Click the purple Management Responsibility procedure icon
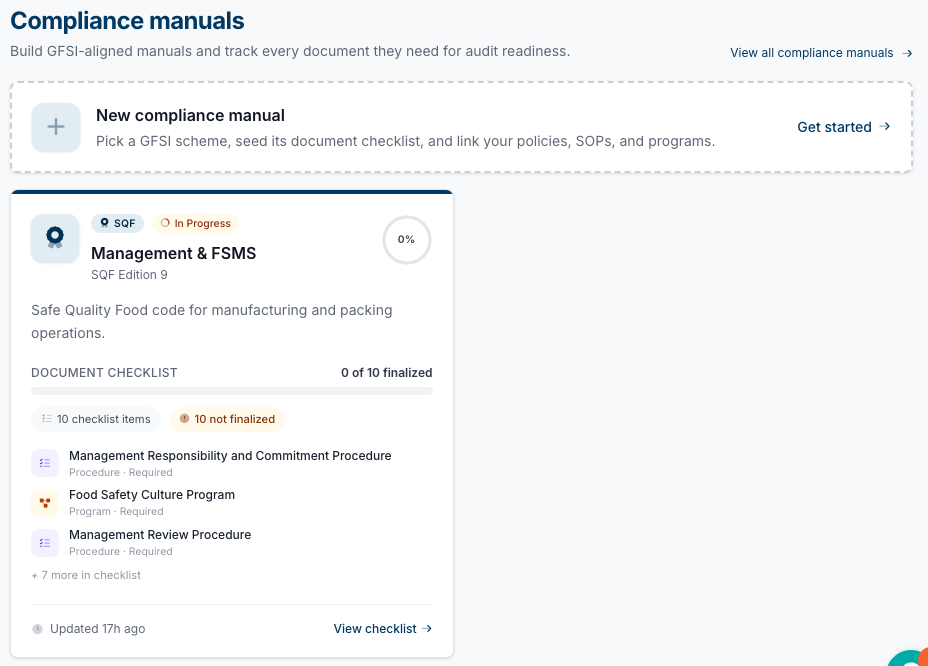 [x=45, y=463]
